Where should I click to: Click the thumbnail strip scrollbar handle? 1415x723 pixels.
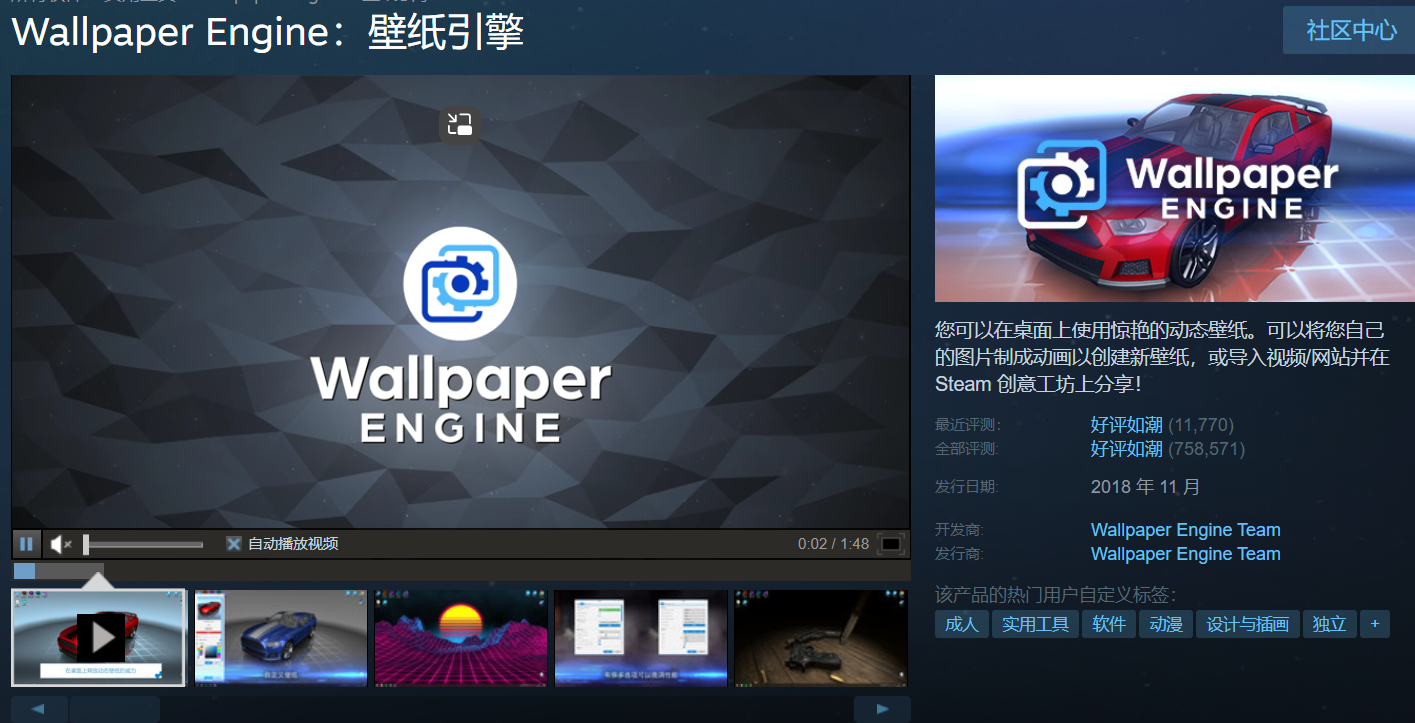point(115,709)
